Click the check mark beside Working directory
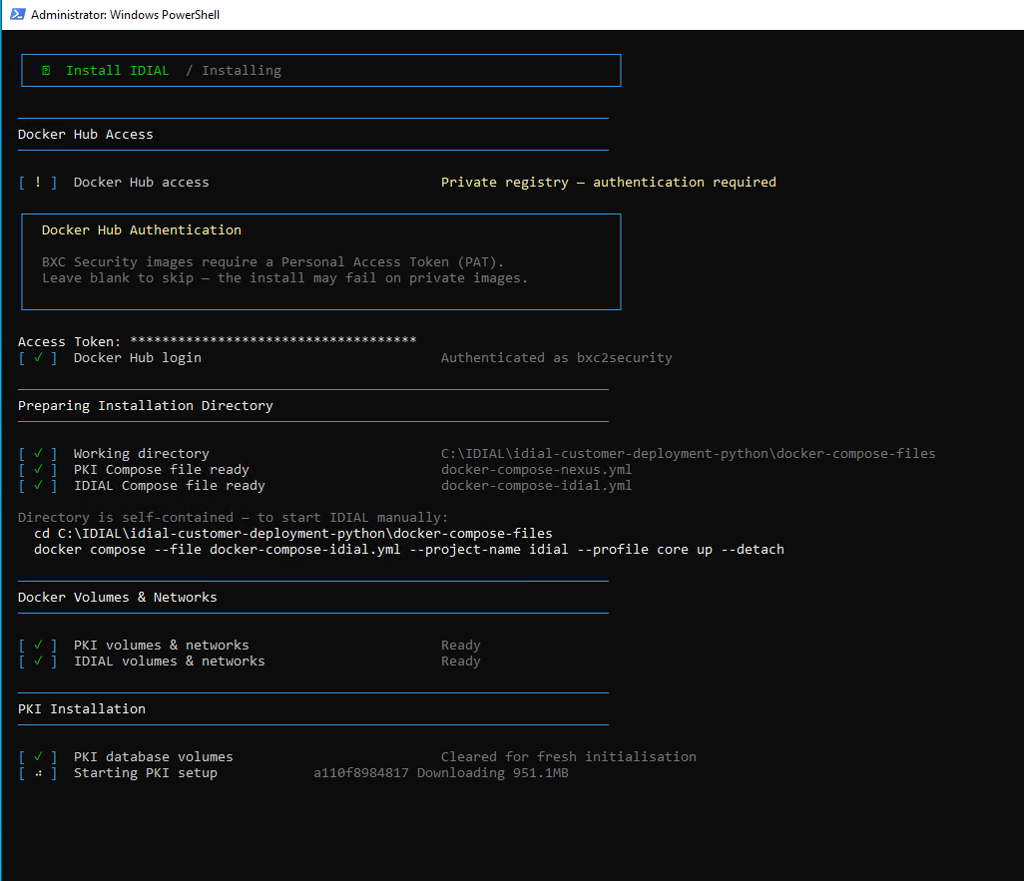The height and width of the screenshot is (881, 1024). click(x=38, y=453)
